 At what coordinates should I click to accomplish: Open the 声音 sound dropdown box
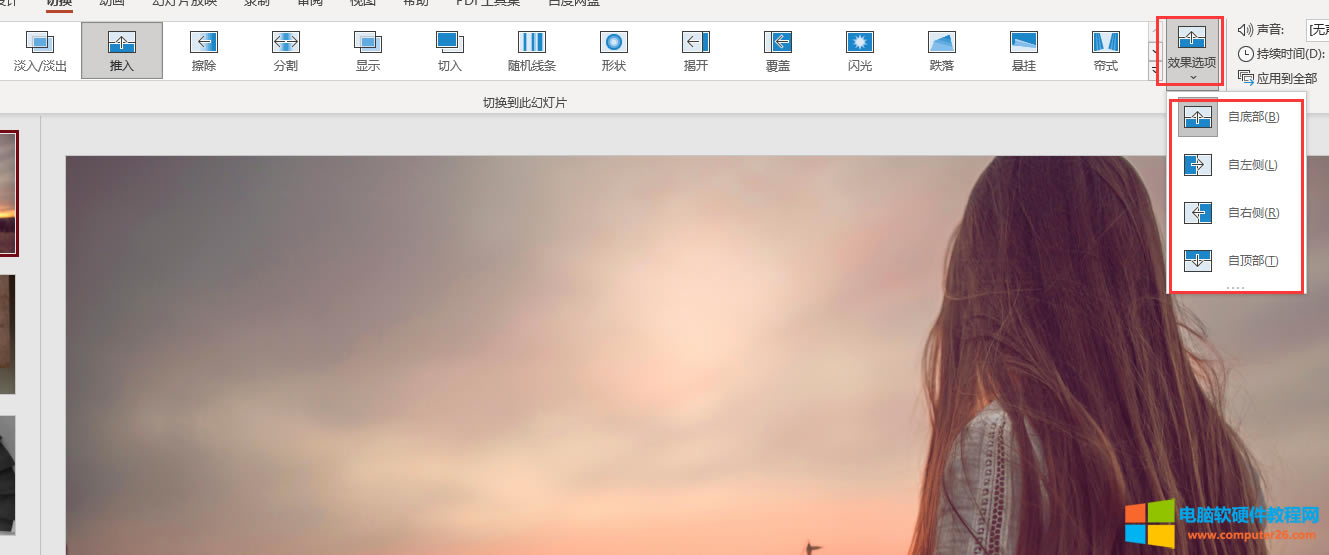pos(1317,30)
